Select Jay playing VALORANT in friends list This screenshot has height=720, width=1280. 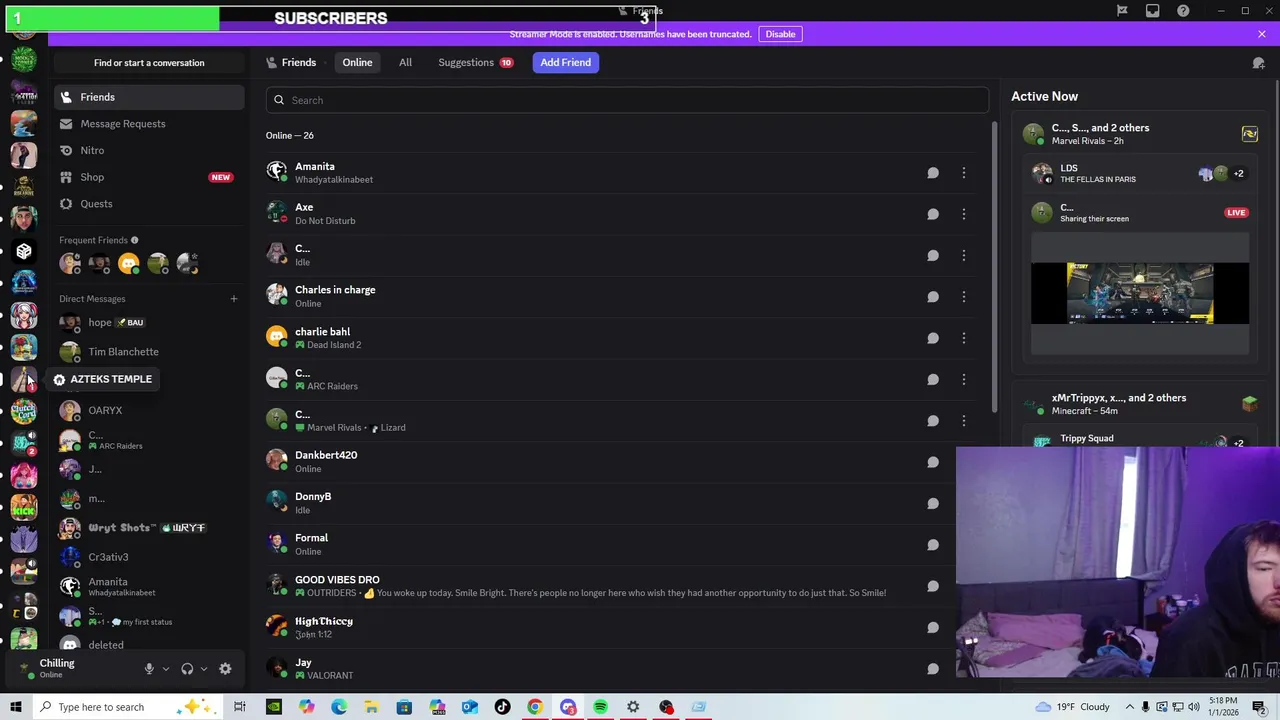620,669
